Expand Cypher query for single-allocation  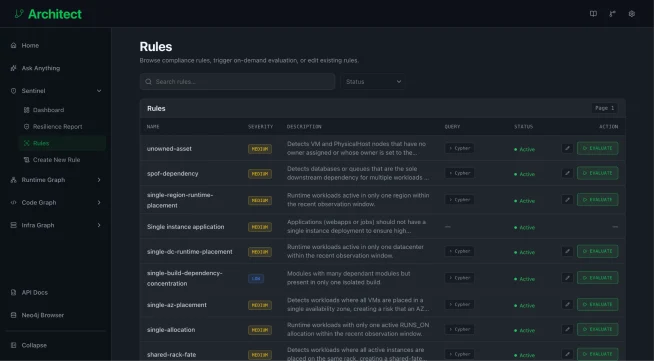(459, 329)
